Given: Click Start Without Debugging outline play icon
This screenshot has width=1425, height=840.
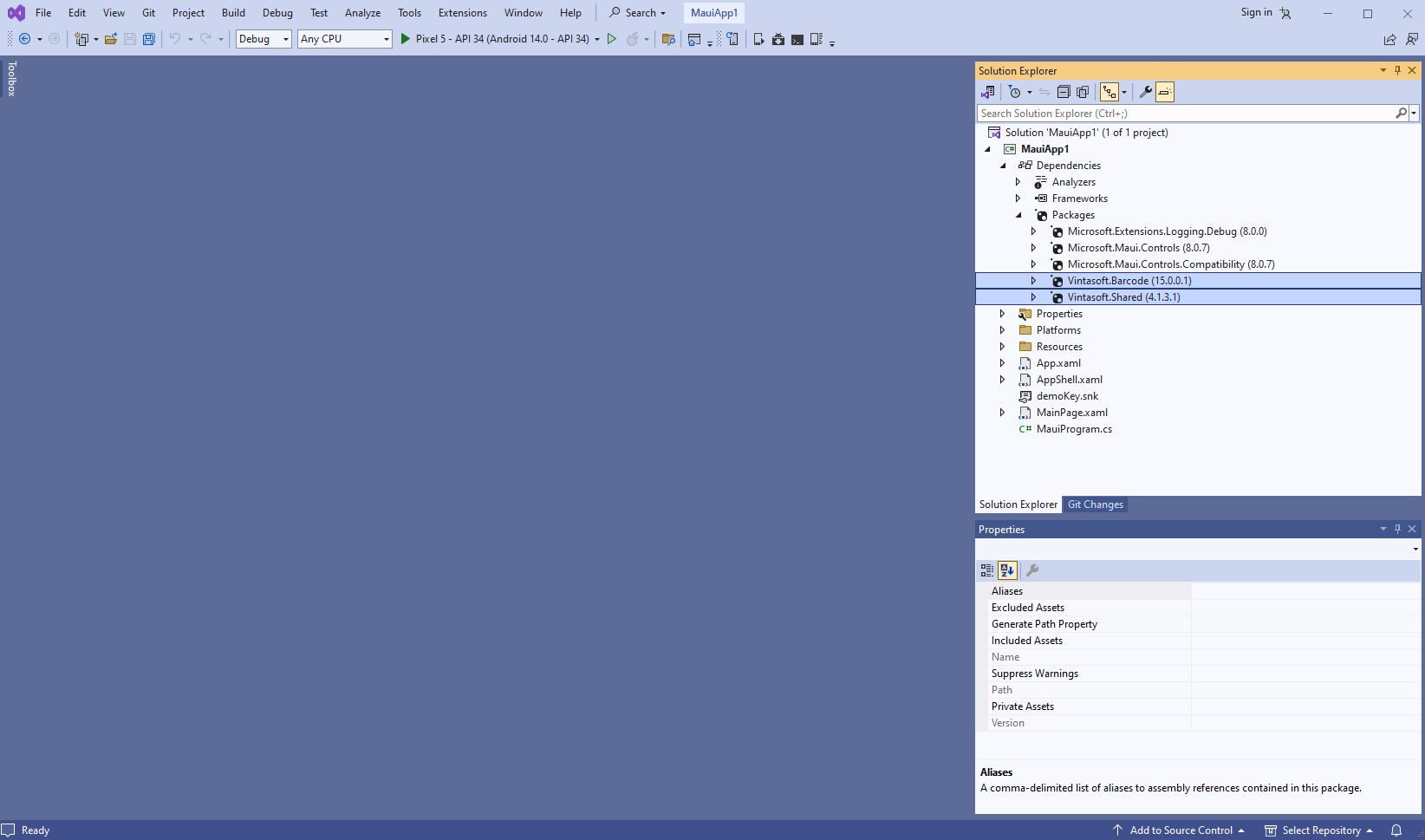Looking at the screenshot, I should click(612, 39).
